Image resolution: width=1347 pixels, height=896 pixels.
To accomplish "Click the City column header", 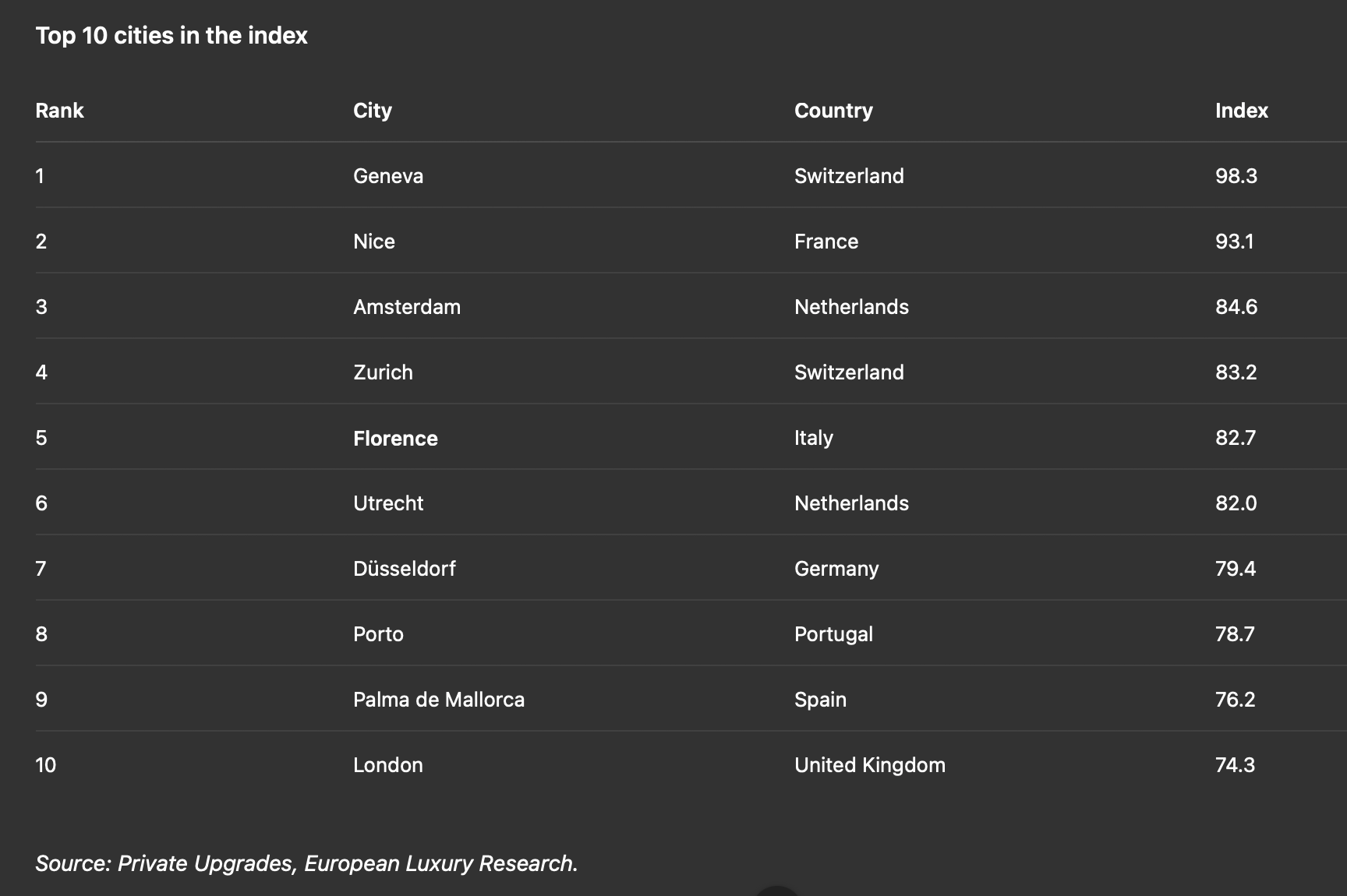I will click(x=373, y=111).
